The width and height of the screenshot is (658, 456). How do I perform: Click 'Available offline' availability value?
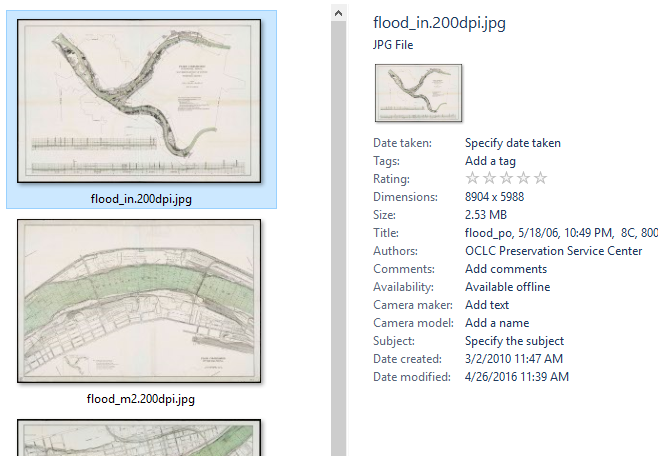[507, 287]
